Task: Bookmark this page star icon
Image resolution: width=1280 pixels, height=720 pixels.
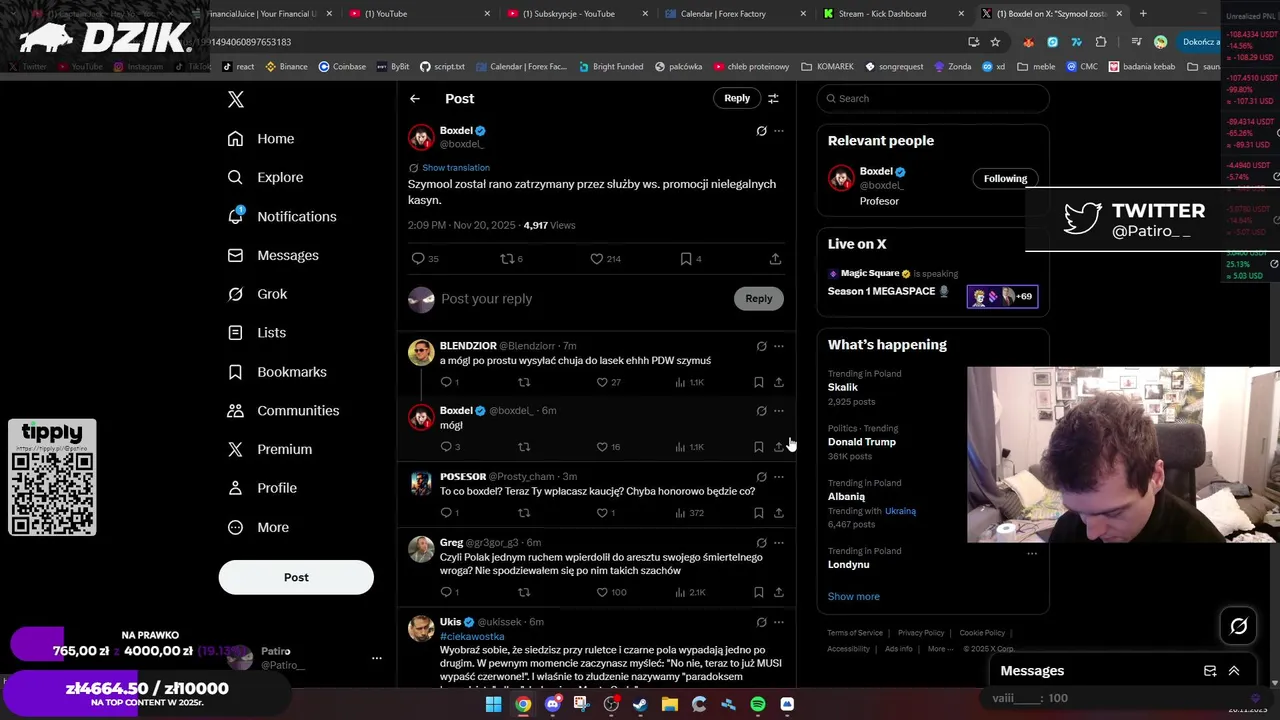Action: 995,42
